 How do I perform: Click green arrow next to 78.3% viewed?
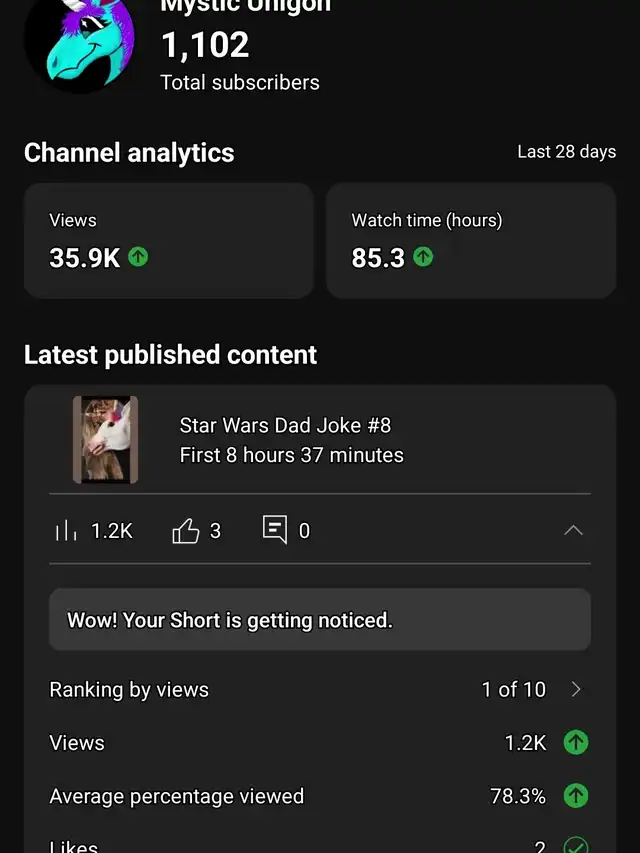coord(575,796)
